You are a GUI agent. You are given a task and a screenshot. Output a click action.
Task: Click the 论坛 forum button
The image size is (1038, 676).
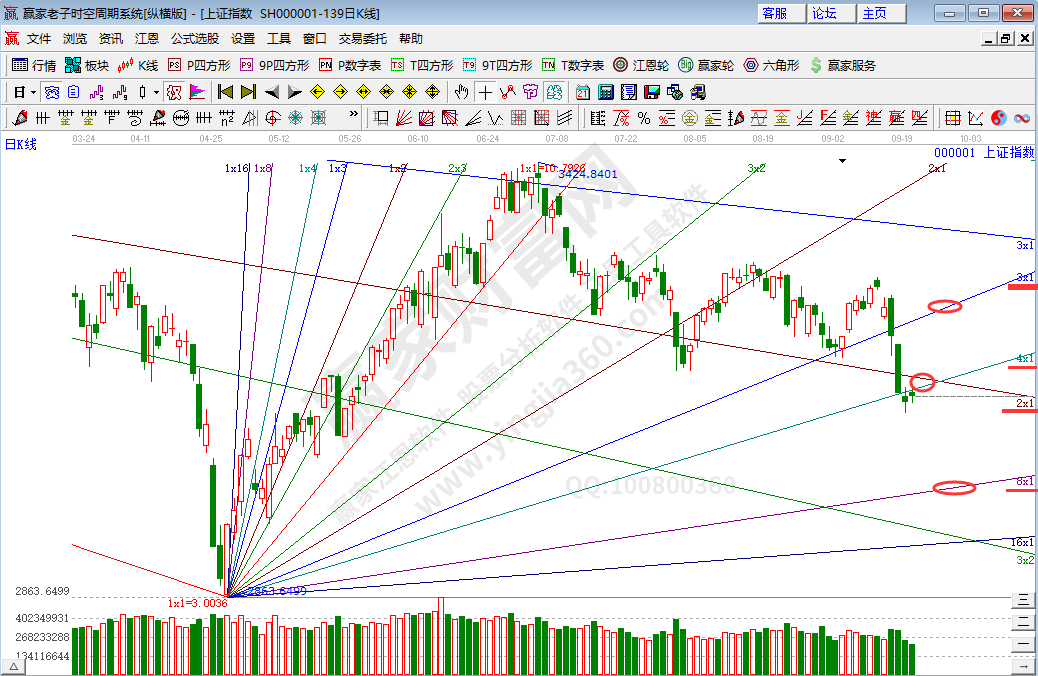click(x=827, y=13)
